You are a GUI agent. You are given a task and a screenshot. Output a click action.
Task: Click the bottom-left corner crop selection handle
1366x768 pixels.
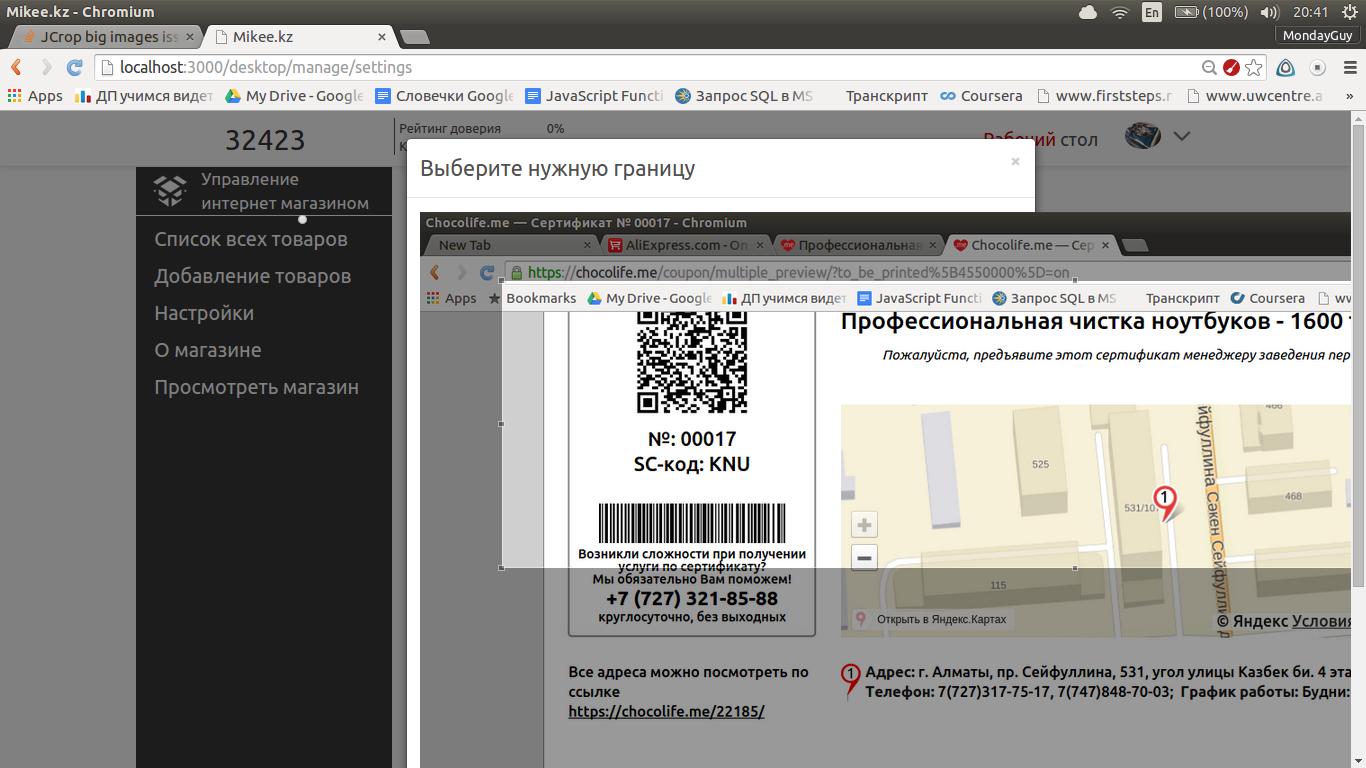[x=501, y=568]
